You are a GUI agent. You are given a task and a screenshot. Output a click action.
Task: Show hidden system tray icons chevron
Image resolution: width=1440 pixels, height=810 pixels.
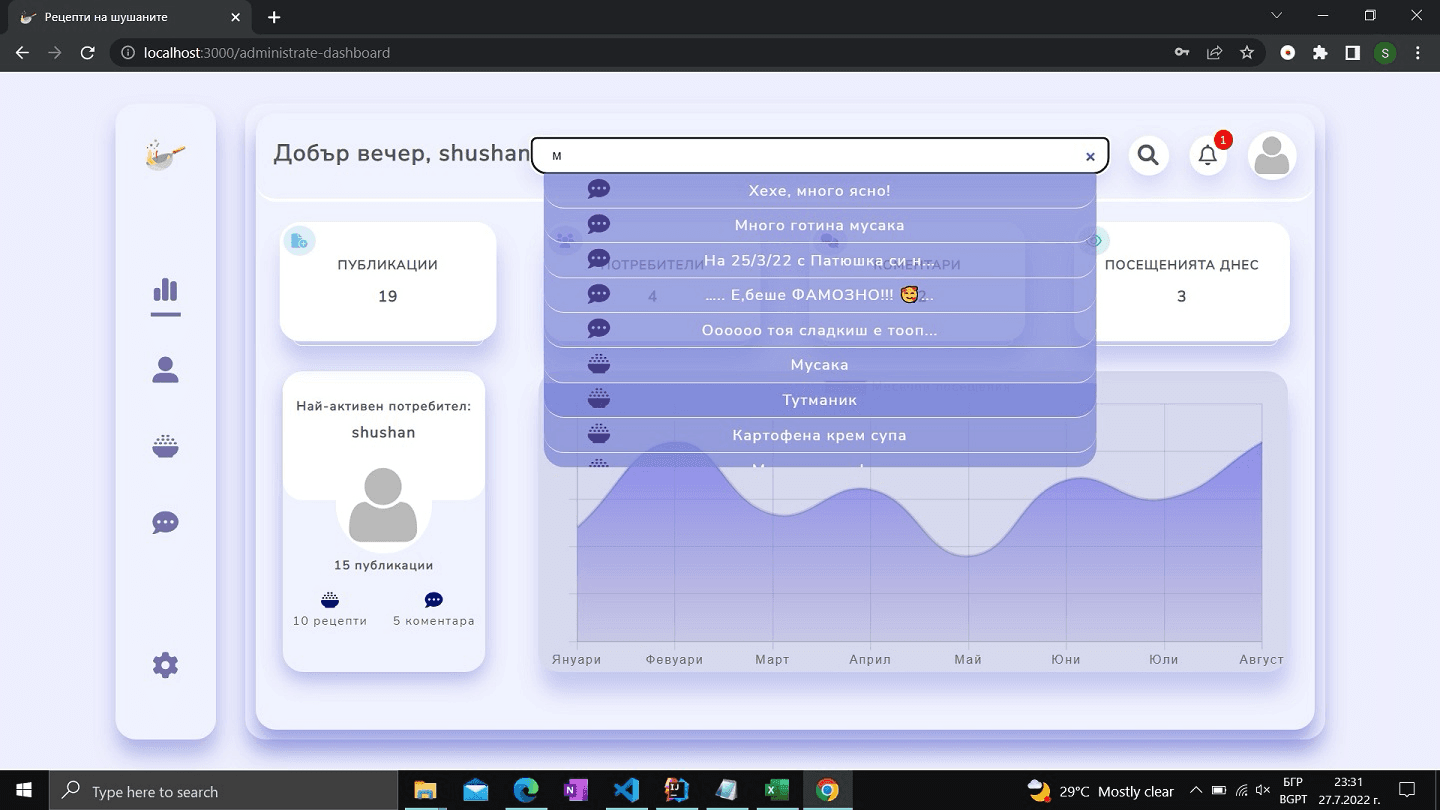tap(1196, 790)
